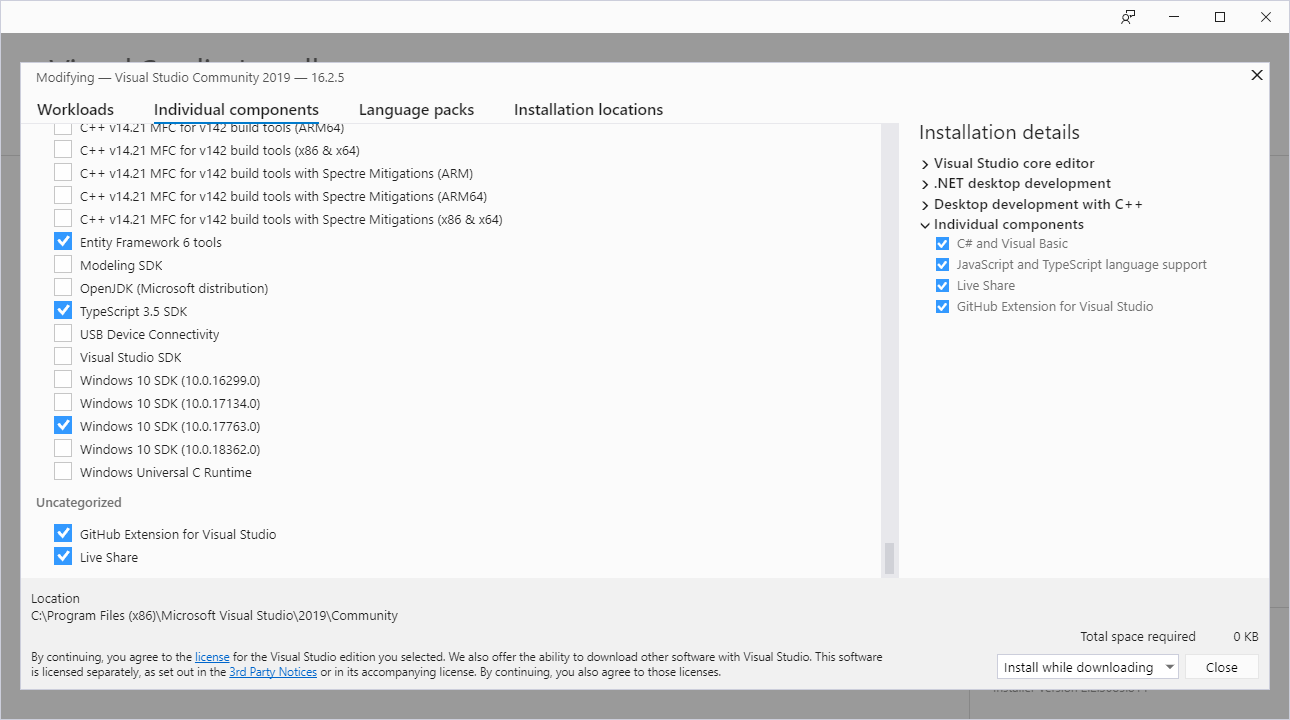Uncheck GitHub Extension in Uncategorized list
Screen dimensions: 1290x720
point(63,534)
